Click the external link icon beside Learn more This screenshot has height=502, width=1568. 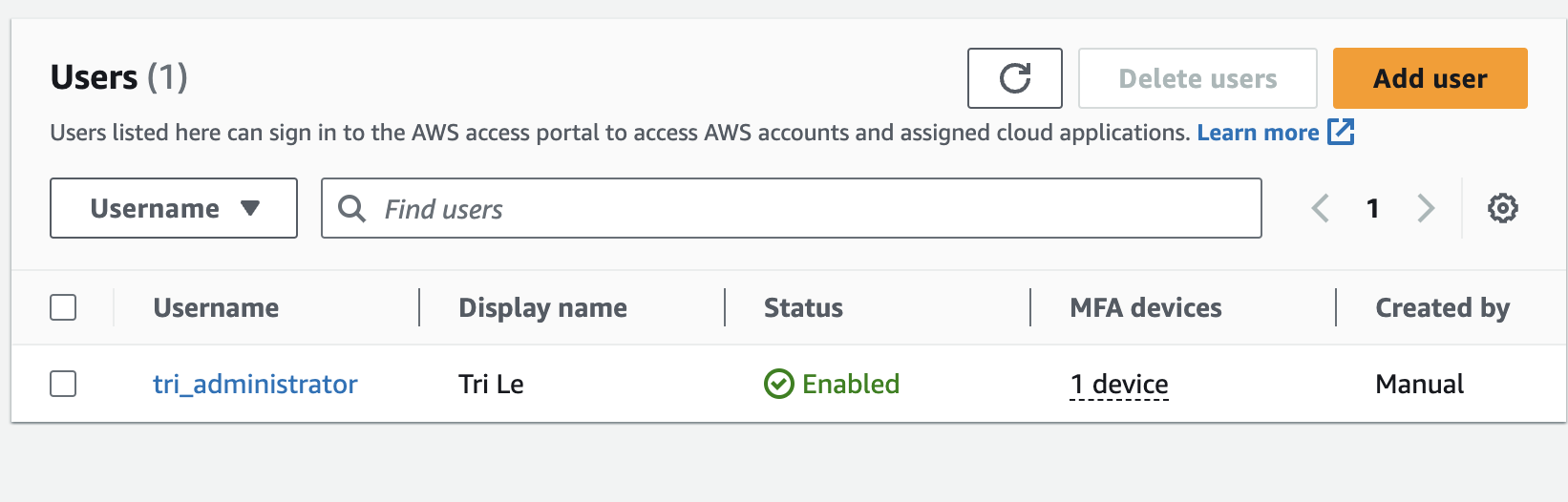pyautogui.click(x=1341, y=132)
